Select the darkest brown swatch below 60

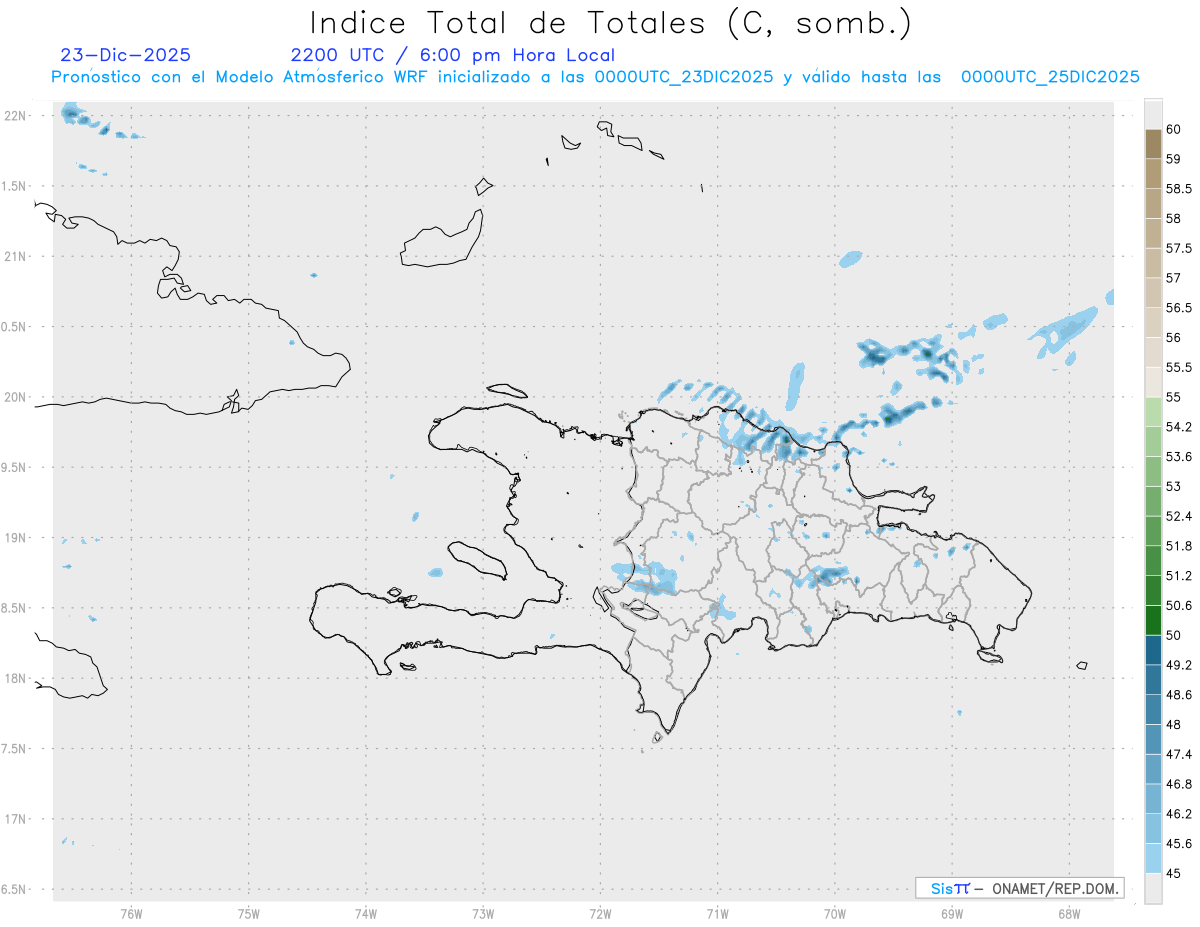pos(1153,144)
